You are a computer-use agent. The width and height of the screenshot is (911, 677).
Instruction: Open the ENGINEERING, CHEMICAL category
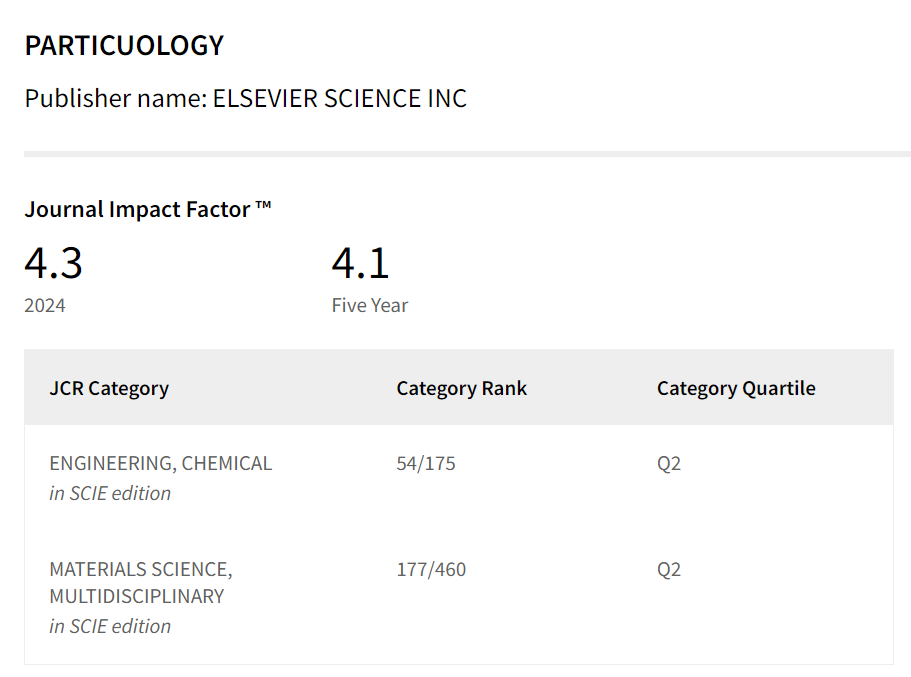coord(160,463)
